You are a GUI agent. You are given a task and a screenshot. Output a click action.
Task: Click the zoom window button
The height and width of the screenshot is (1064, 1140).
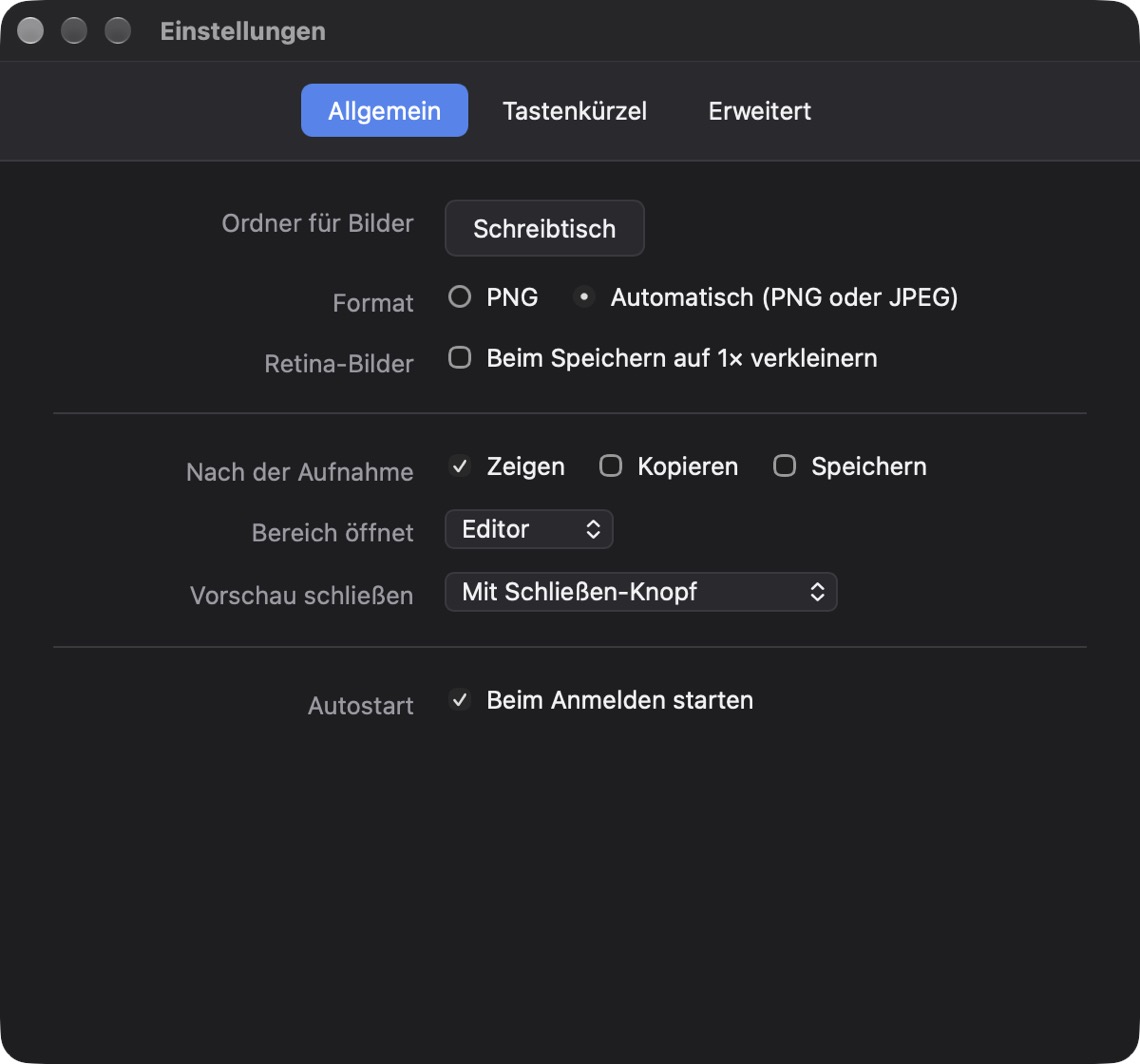click(118, 31)
